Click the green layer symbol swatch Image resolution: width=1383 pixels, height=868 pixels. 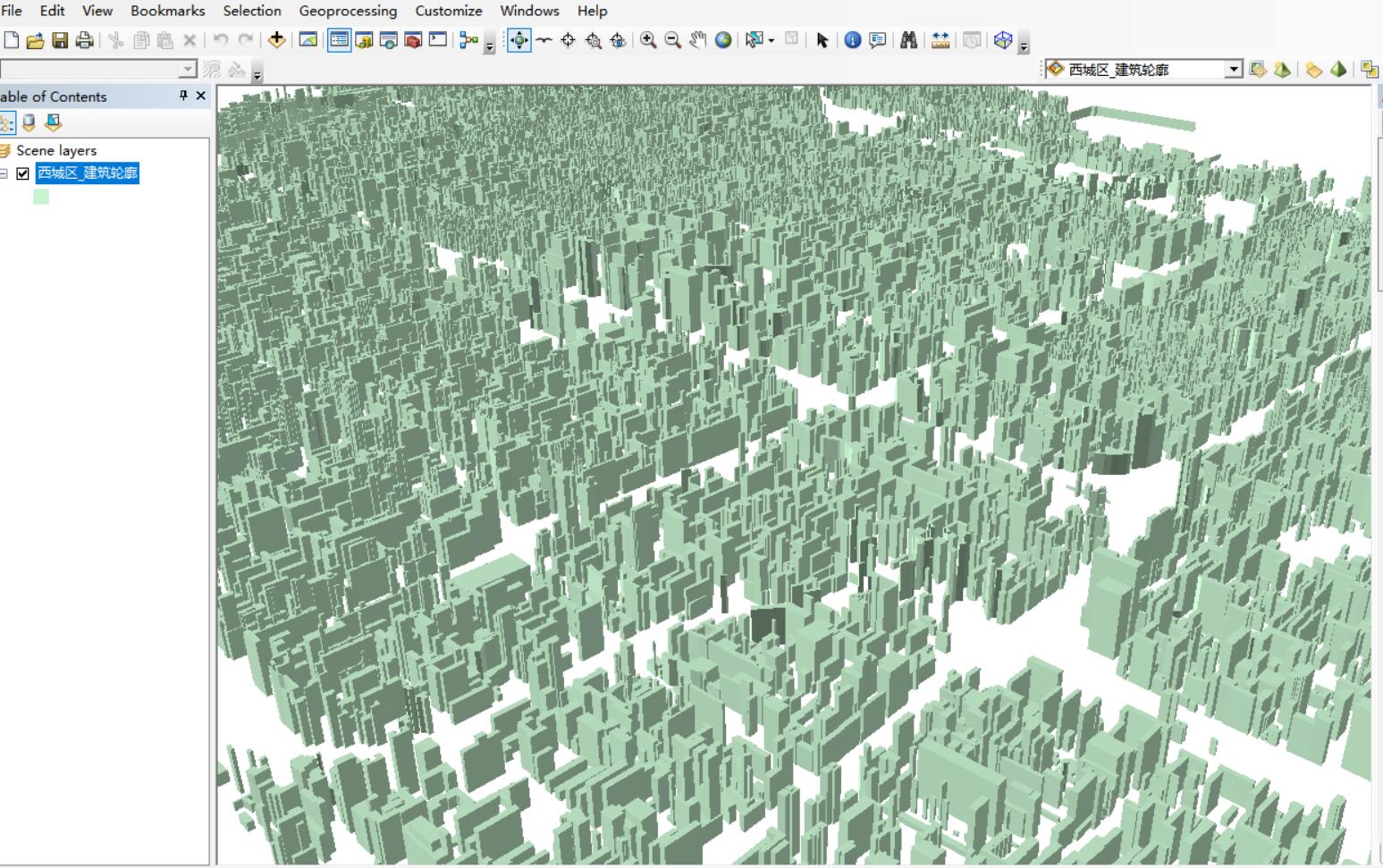[x=41, y=197]
